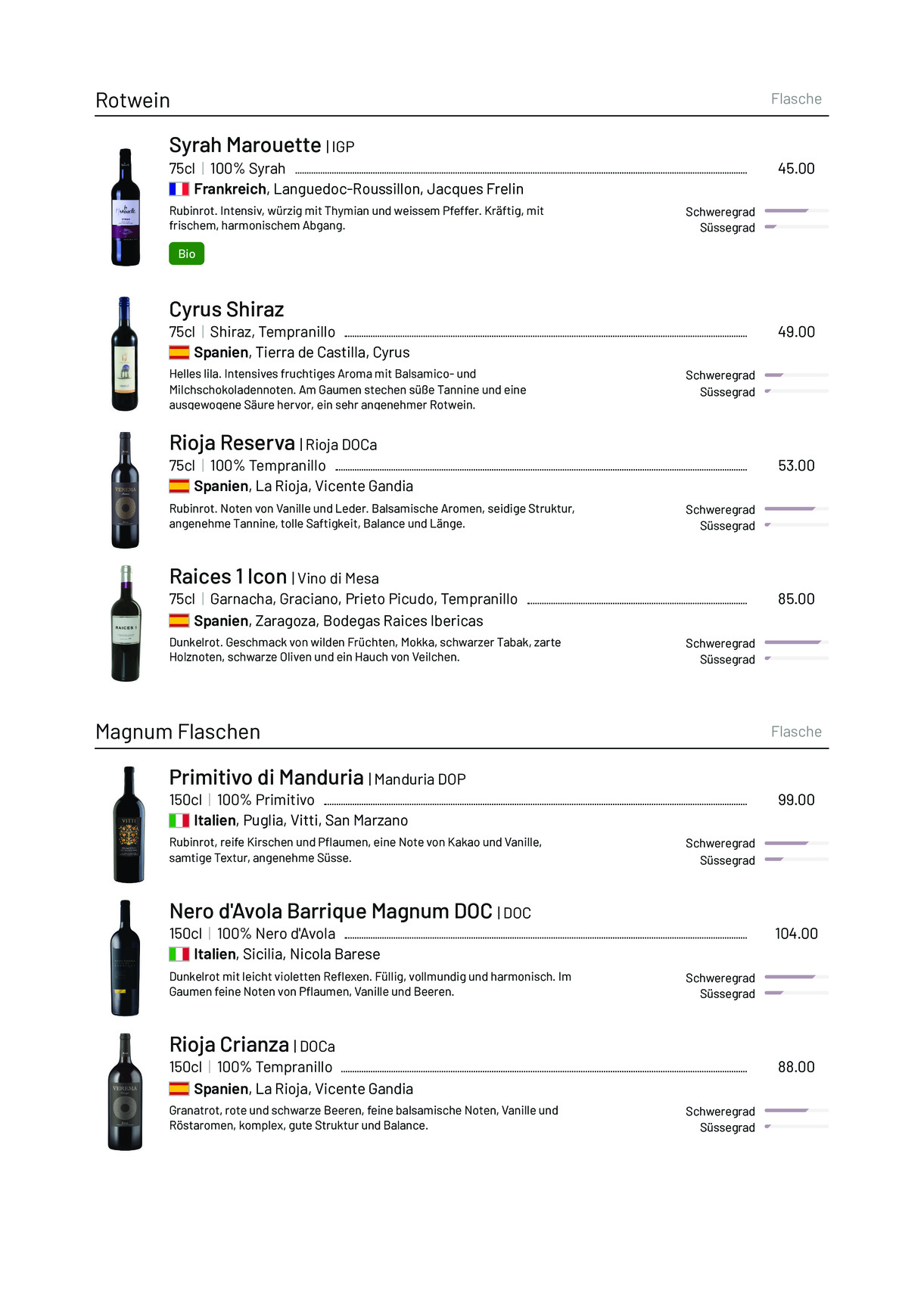Open the Nero d'Avola Barrique Magnum DOC title
This screenshot has height=1300, width=924.
click(331, 911)
